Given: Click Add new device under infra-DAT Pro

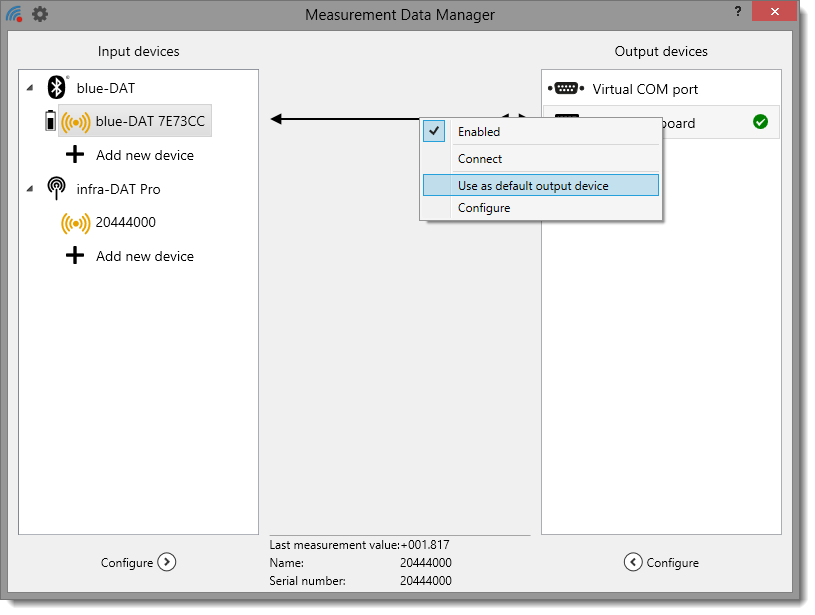Looking at the screenshot, I should click(x=144, y=256).
